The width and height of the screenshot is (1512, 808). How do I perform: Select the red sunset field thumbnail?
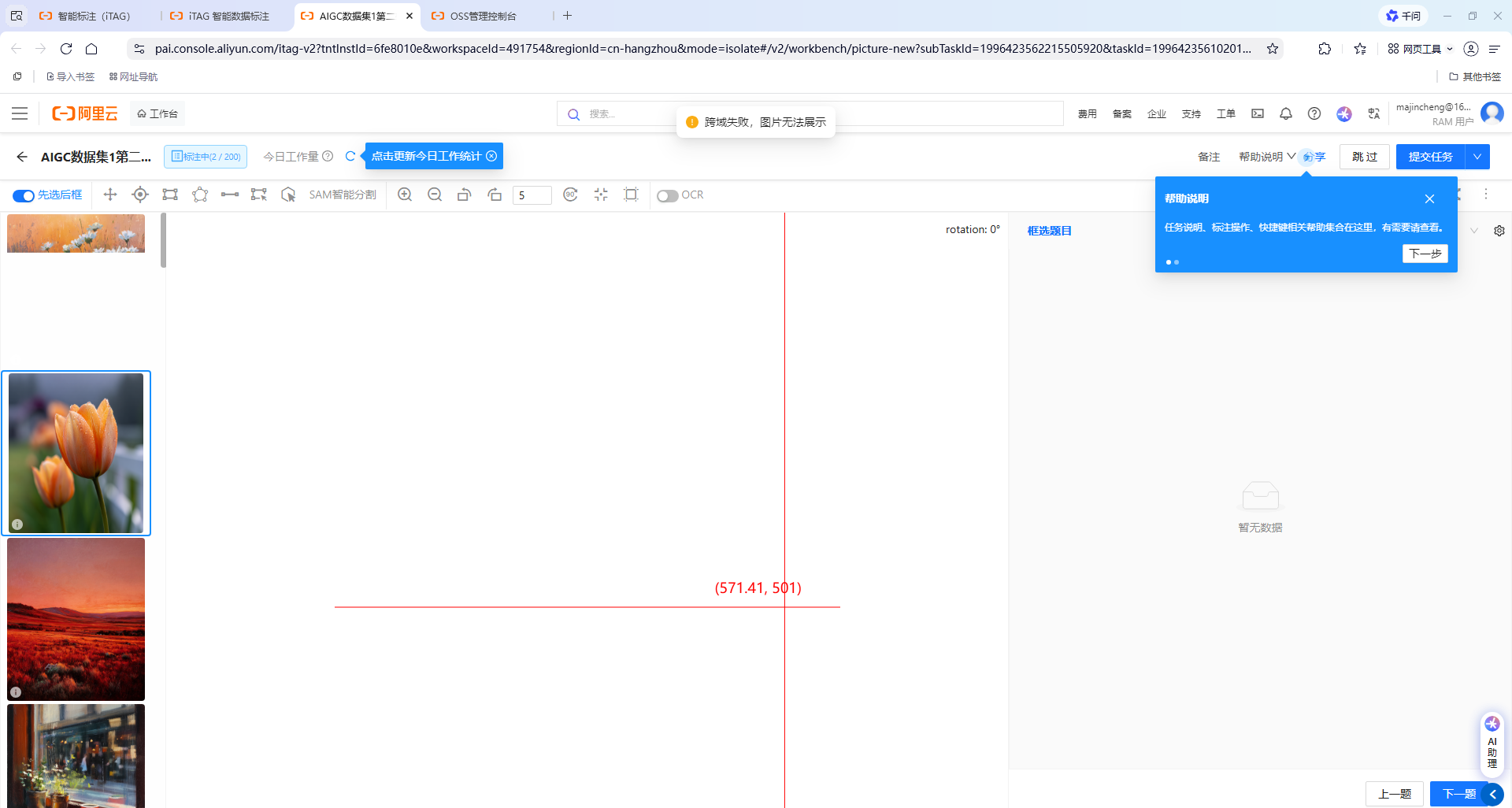click(x=76, y=619)
